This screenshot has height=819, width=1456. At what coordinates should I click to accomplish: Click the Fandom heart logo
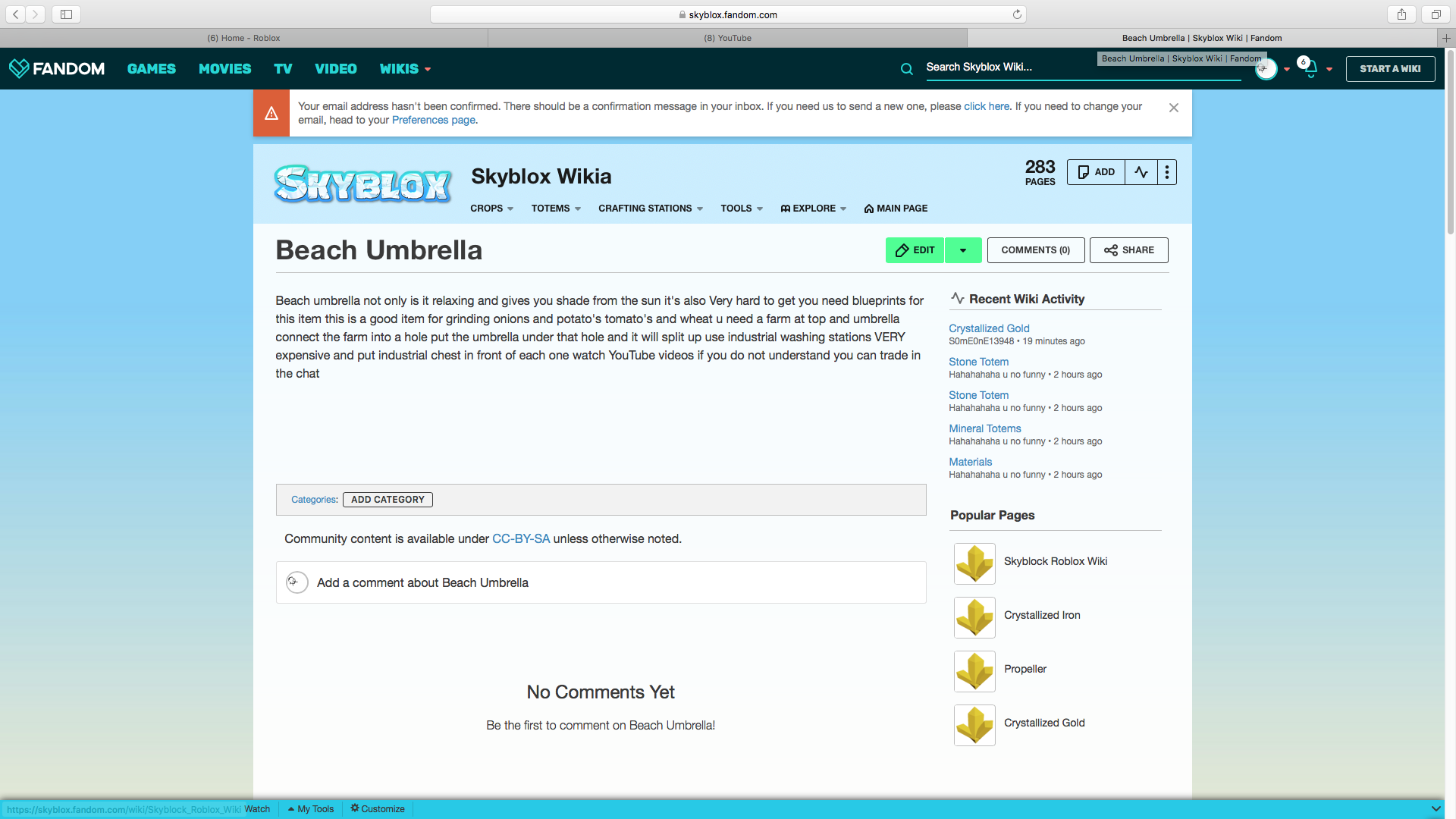[19, 68]
